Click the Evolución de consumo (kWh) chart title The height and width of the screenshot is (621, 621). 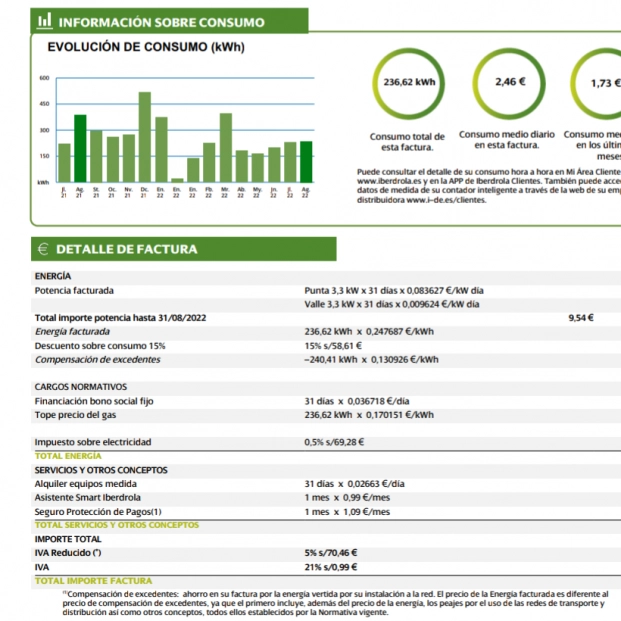(146, 47)
